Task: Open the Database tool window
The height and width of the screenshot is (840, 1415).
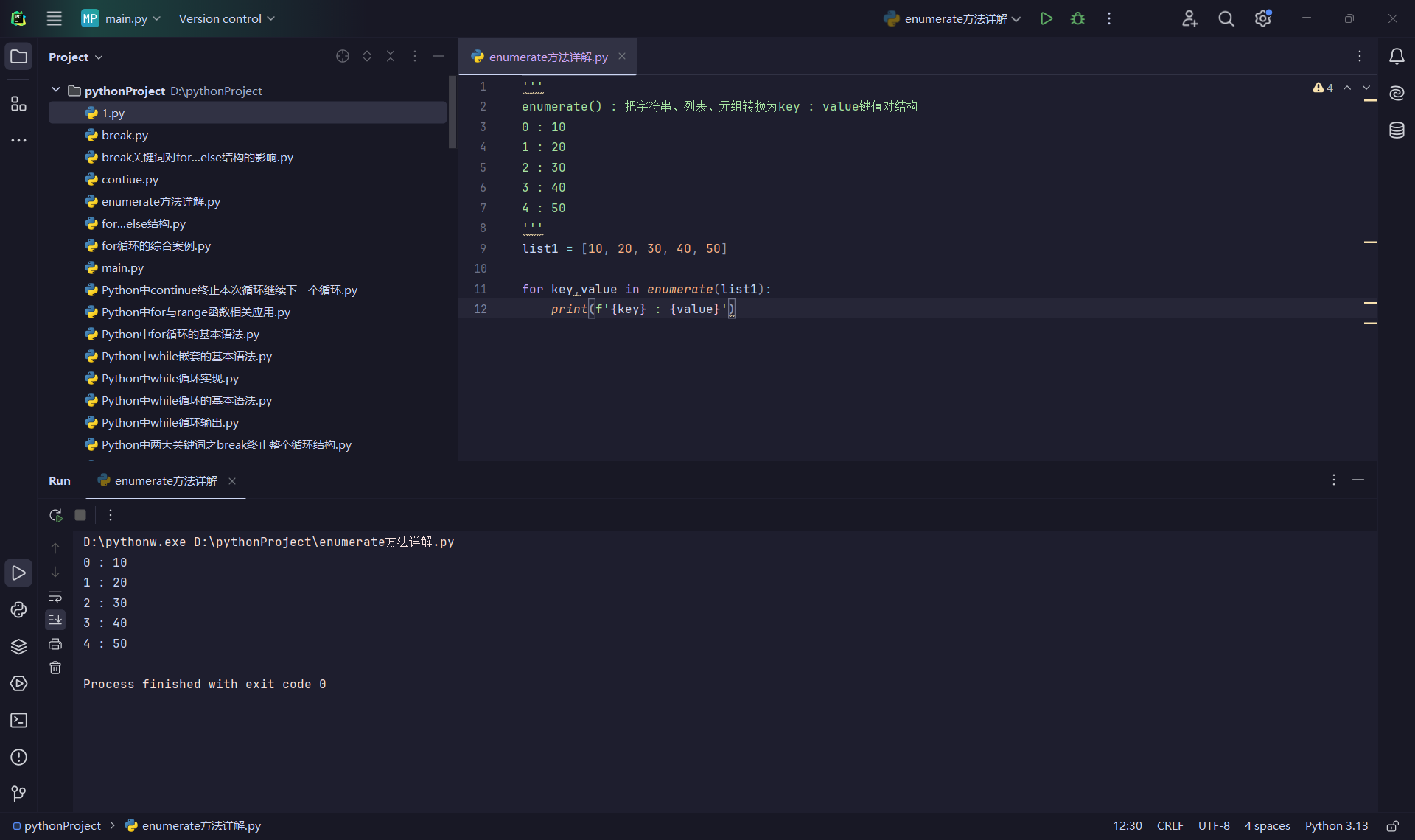Action: click(1397, 130)
